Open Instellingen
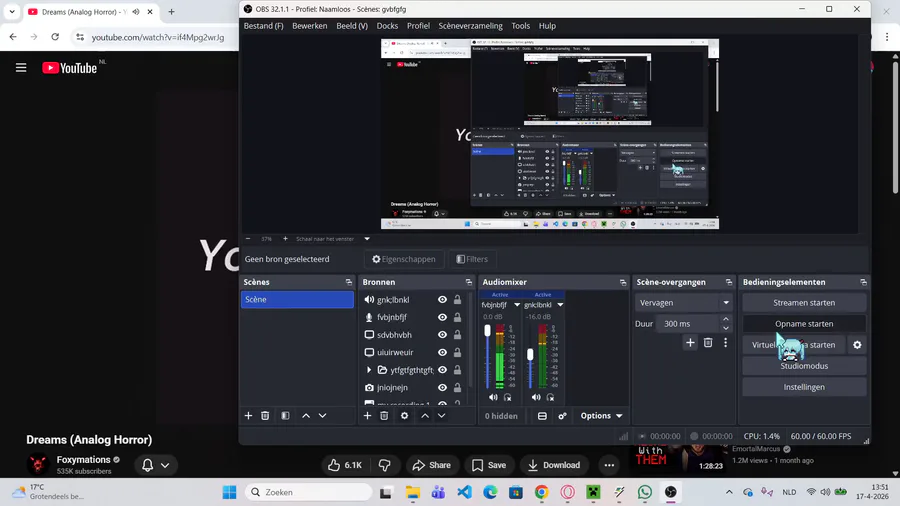900x506 pixels. tap(804, 387)
